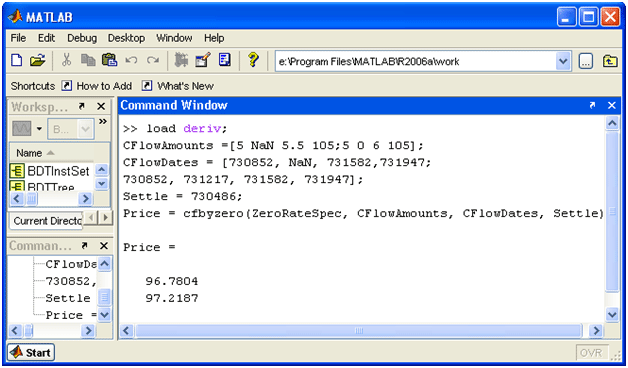Open Profiler toolbar icon
The width and height of the screenshot is (628, 368).
pos(225,61)
